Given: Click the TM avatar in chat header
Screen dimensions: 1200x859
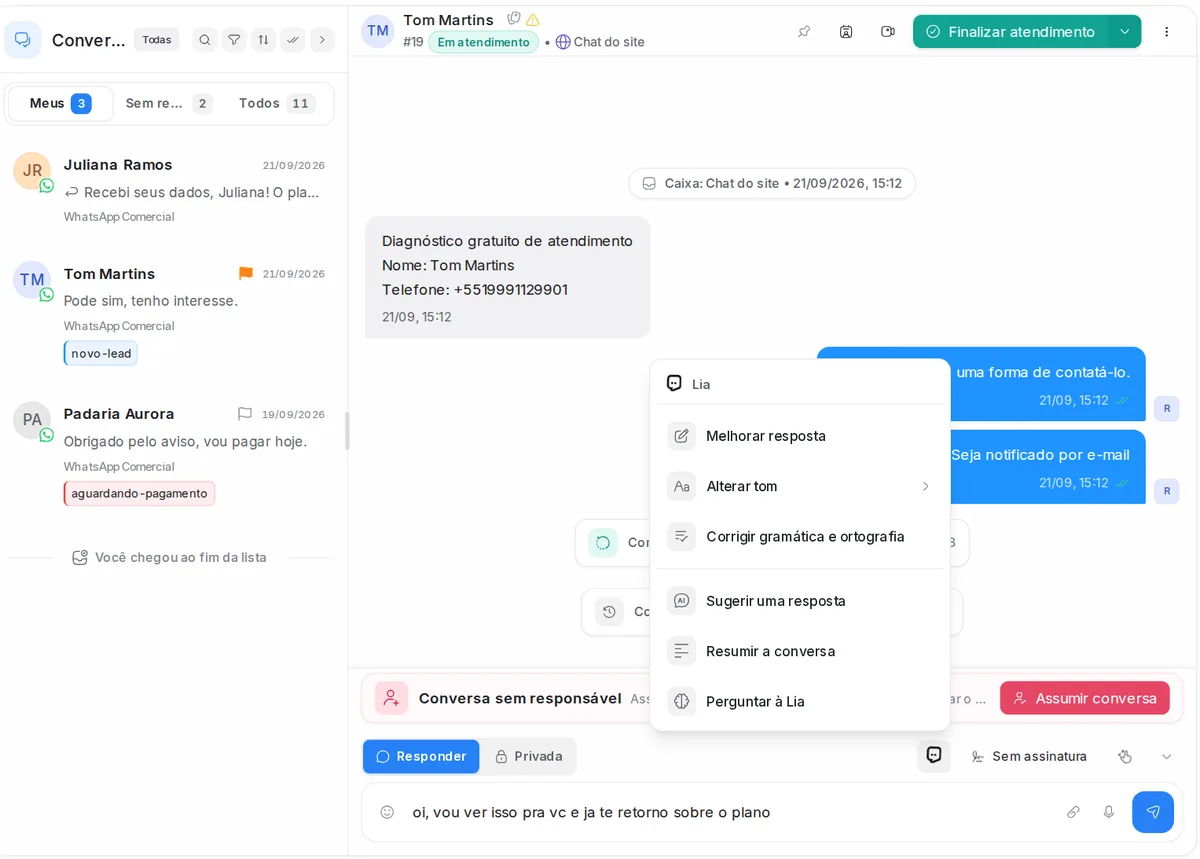Looking at the screenshot, I should [378, 31].
